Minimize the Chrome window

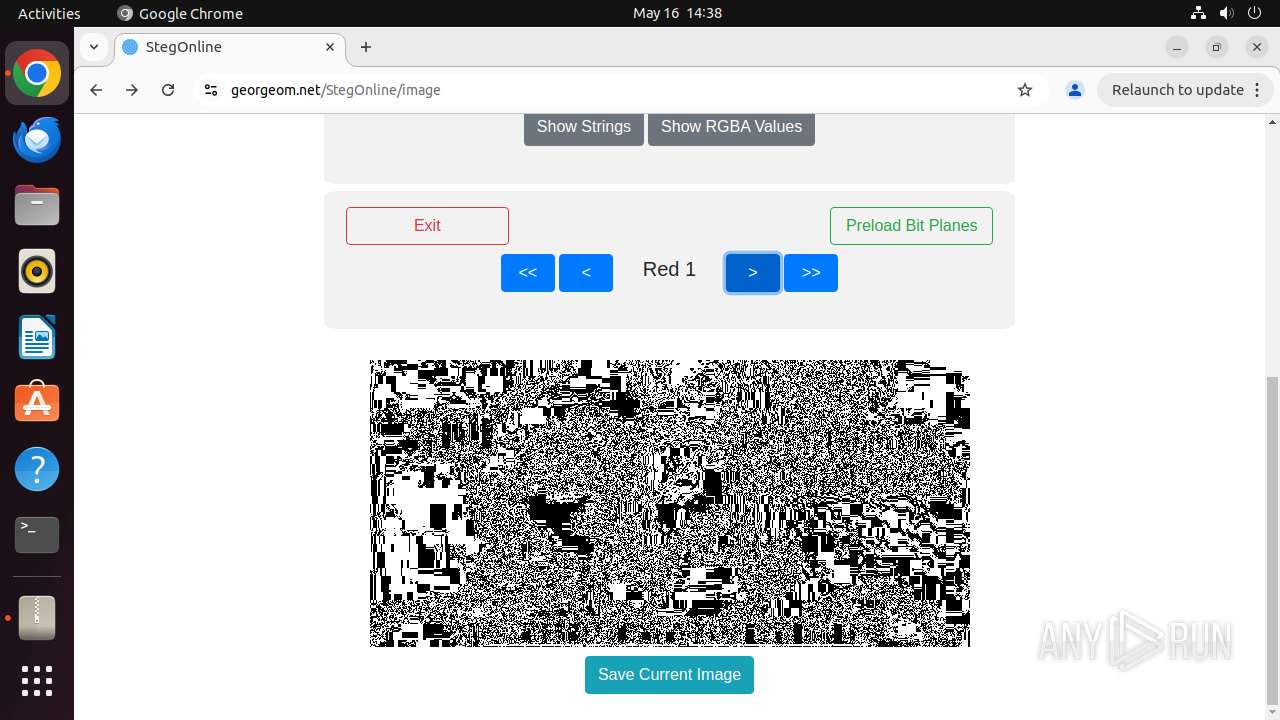click(1177, 47)
